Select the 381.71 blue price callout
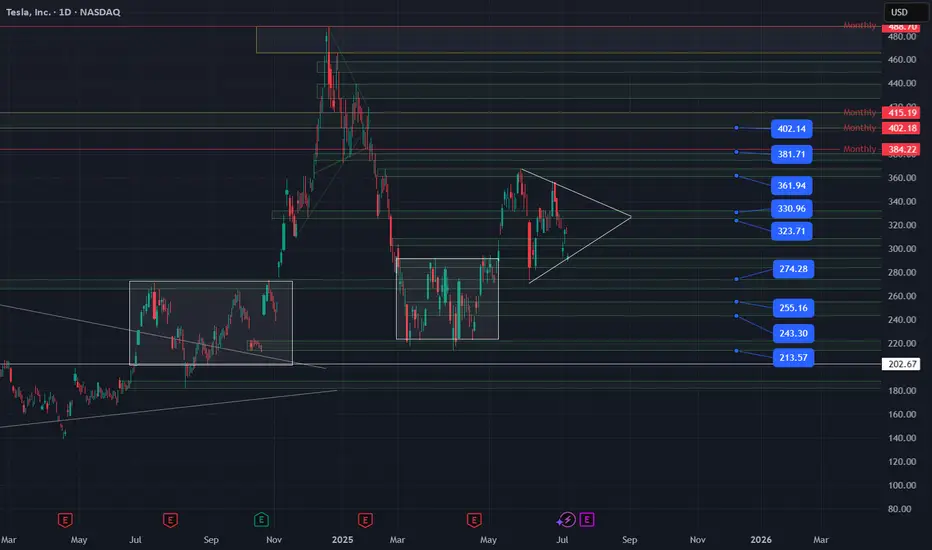 792,154
